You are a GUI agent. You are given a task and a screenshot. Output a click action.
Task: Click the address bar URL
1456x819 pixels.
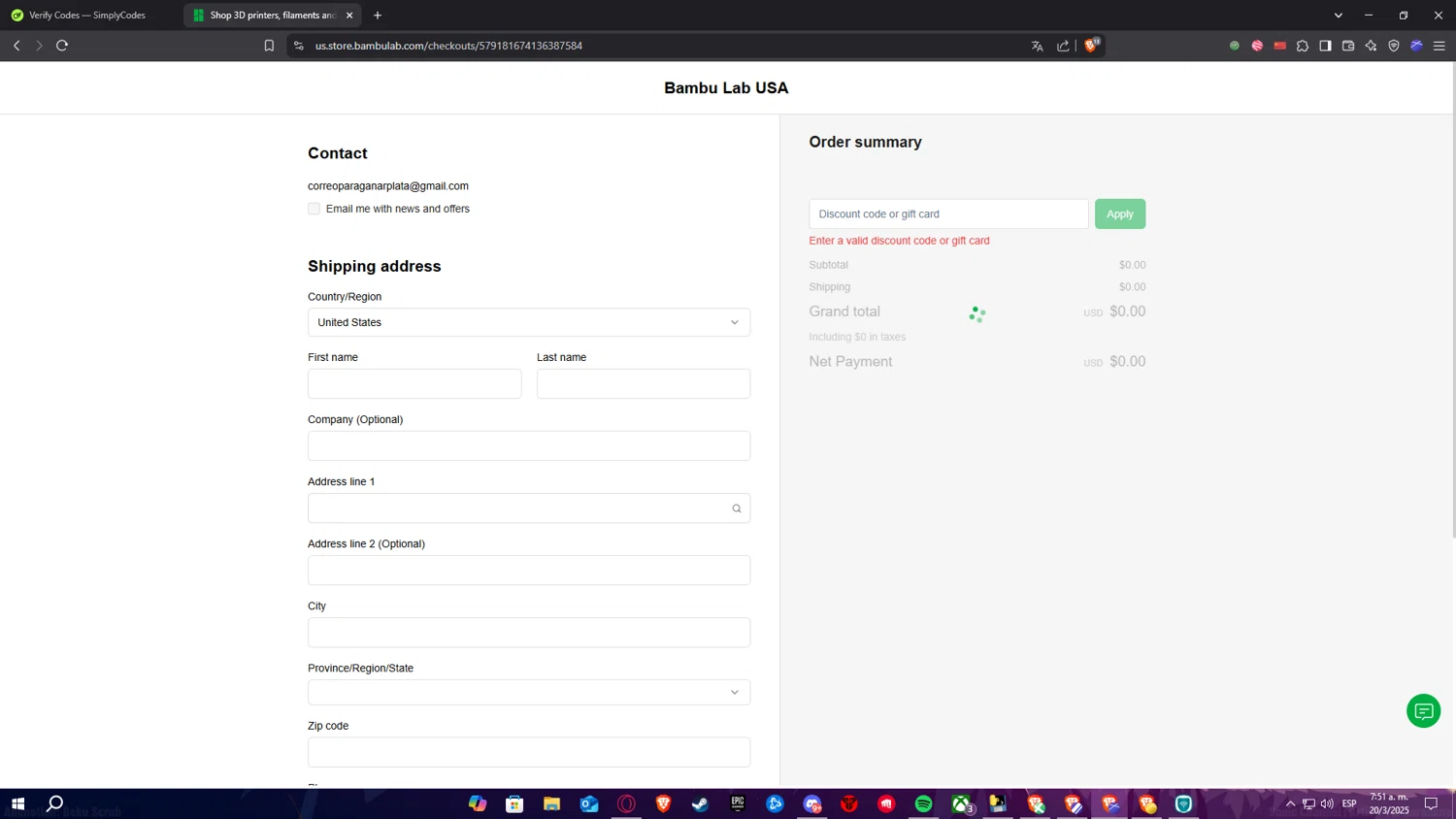448,46
